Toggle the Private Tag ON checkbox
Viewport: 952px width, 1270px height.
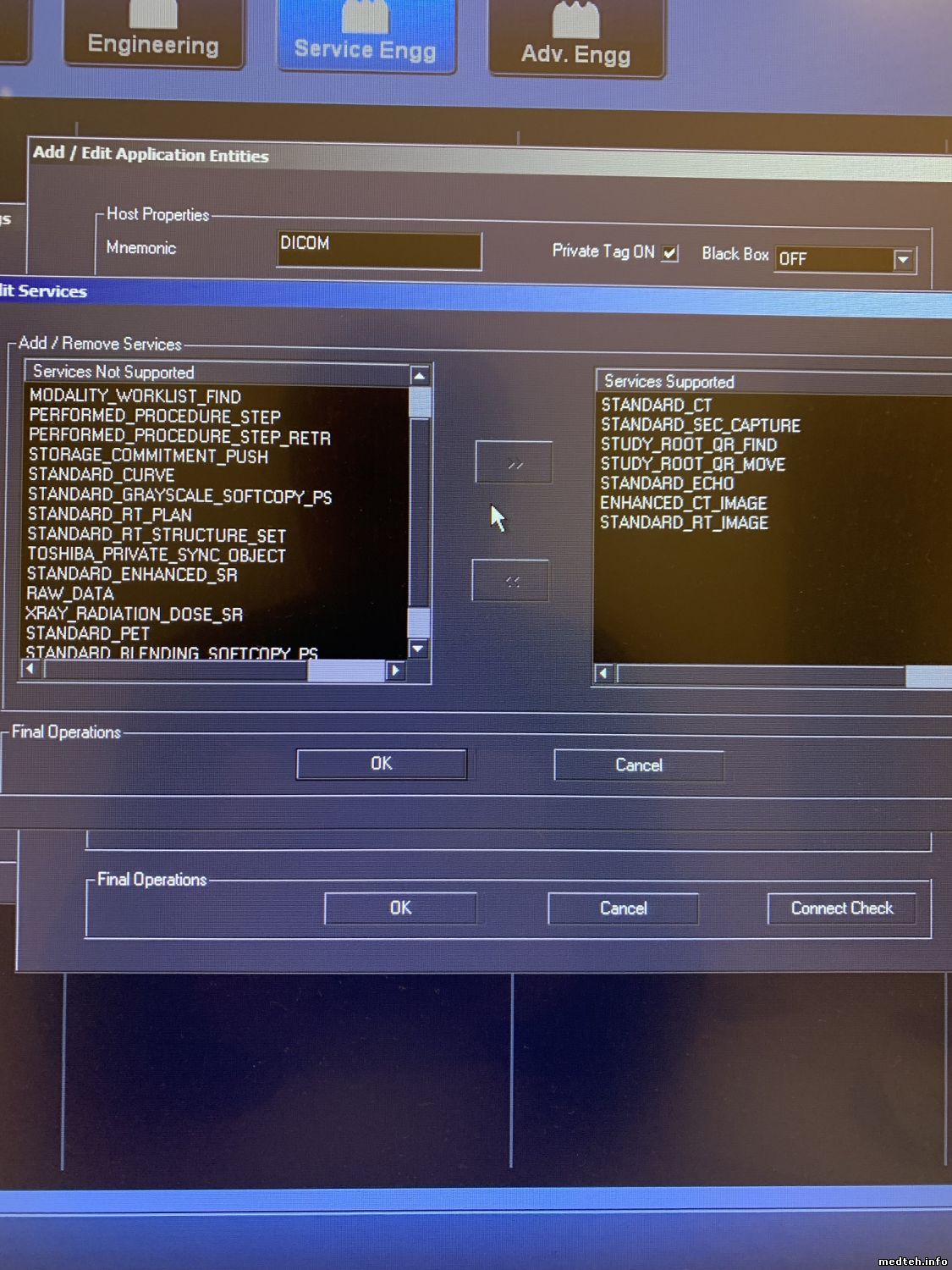coord(670,253)
